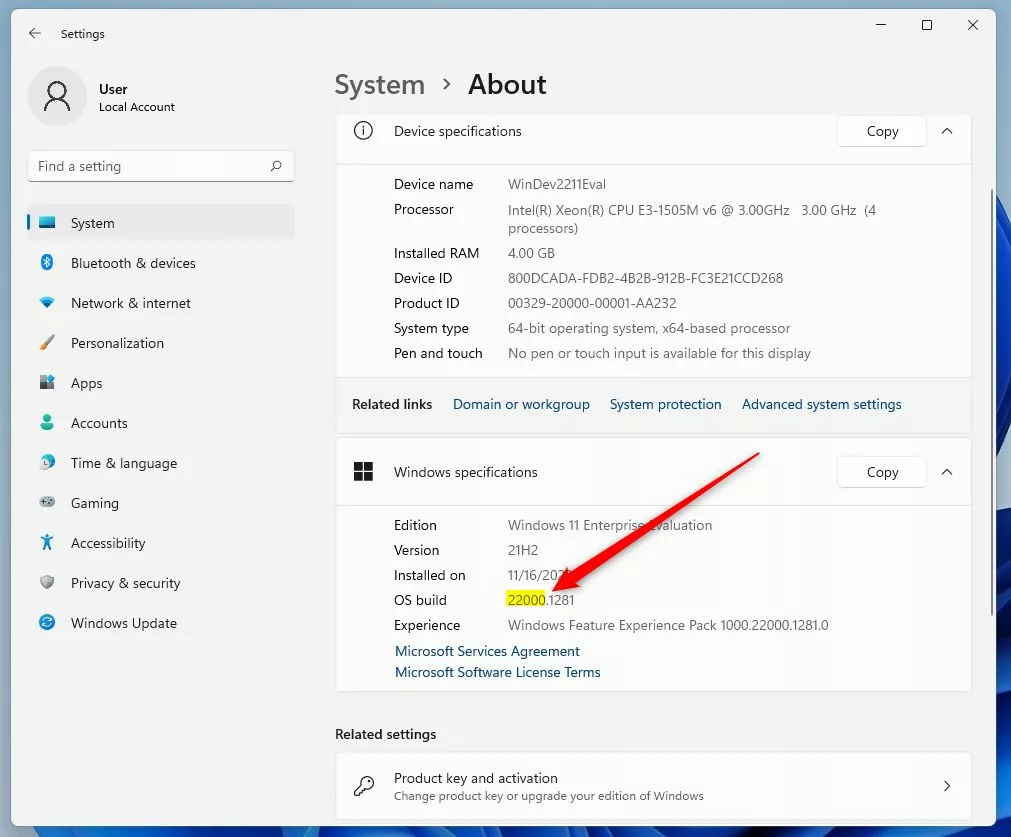Screen dimensions: 1011x837
Task: Click the User Local Account name
Action: coord(137,97)
